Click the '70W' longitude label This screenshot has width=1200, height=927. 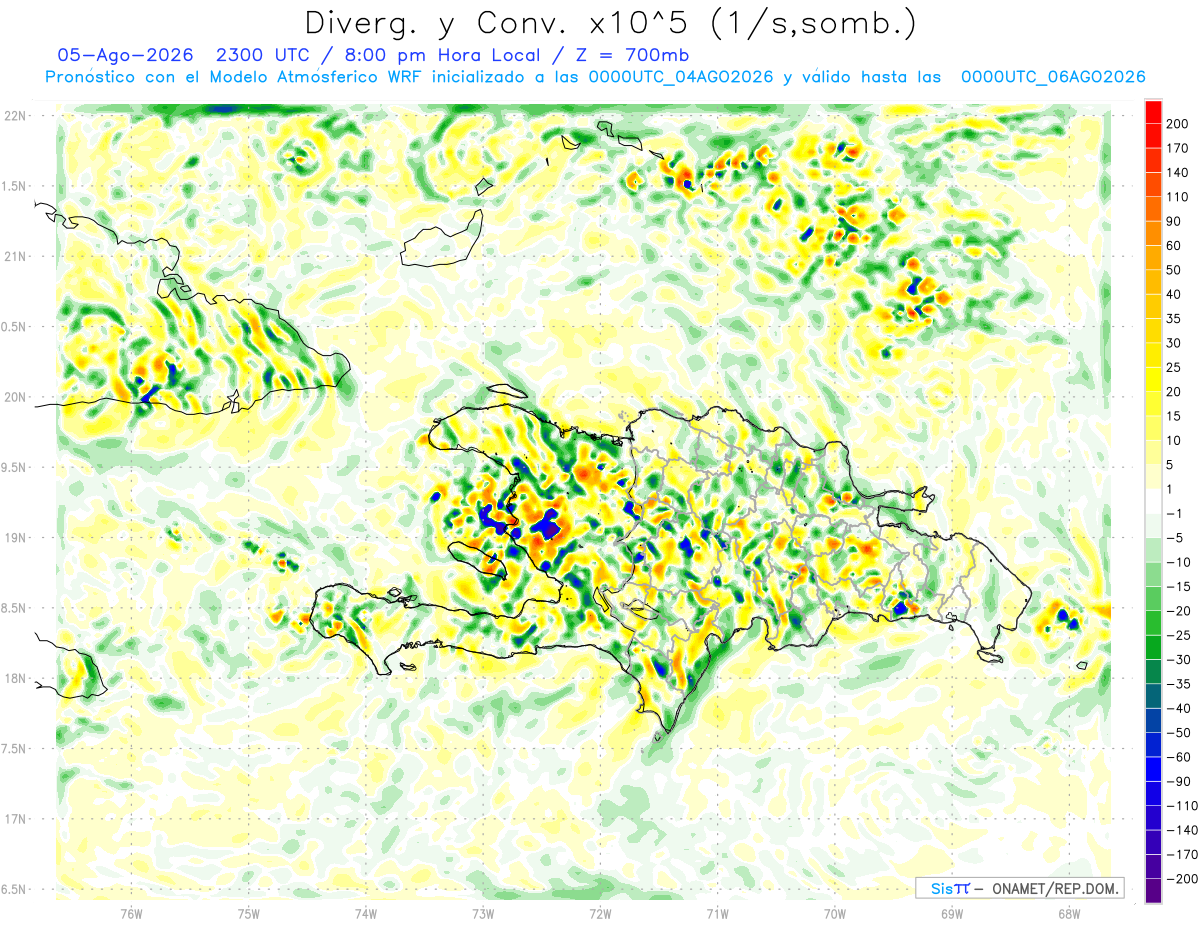834,913
